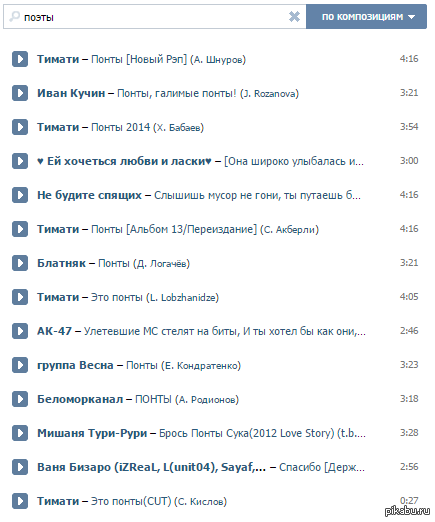Play the Беломорканал – ПОНТЫ track

pos(20,399)
